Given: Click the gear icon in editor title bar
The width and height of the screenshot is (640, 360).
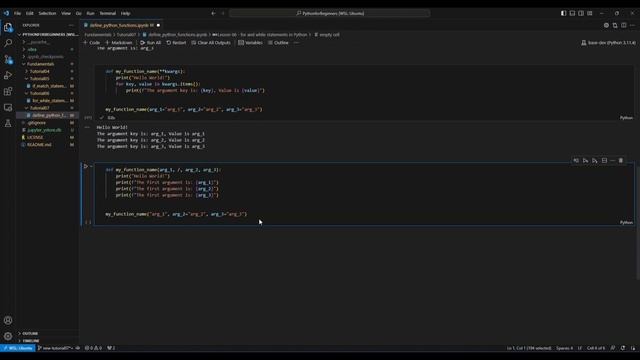Looking at the screenshot, I should click(606, 25).
